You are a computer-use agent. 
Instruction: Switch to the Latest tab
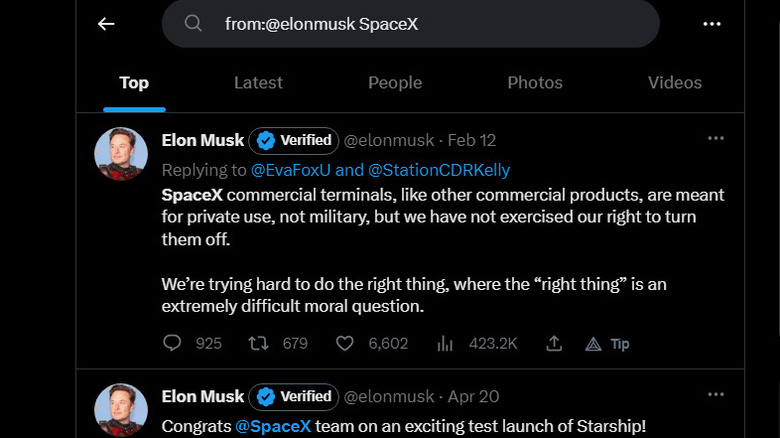pos(258,83)
